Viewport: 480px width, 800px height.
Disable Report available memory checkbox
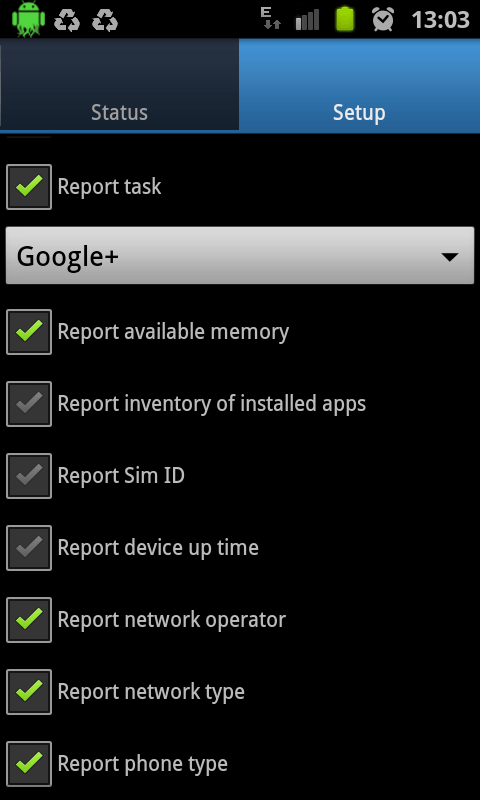point(29,332)
